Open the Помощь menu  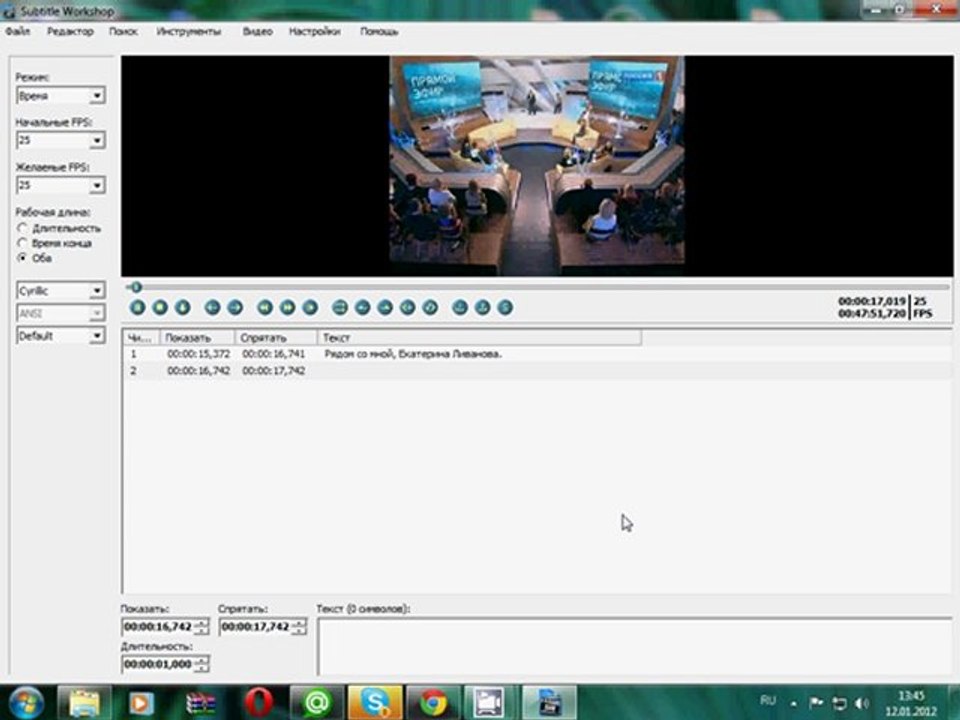pos(379,31)
